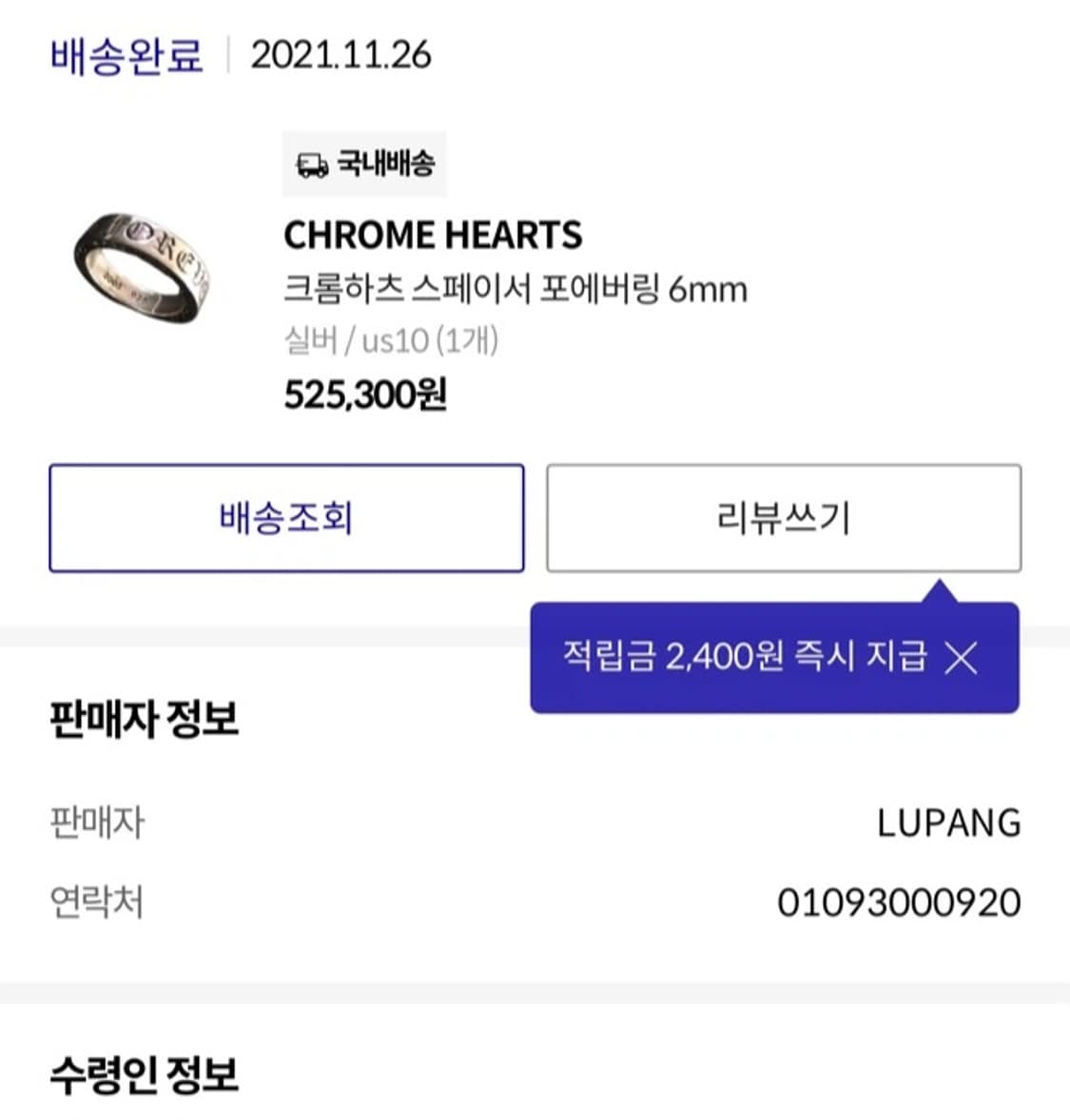The width and height of the screenshot is (1070, 1120).
Task: Click the 판매자 label row
Action: [97, 823]
